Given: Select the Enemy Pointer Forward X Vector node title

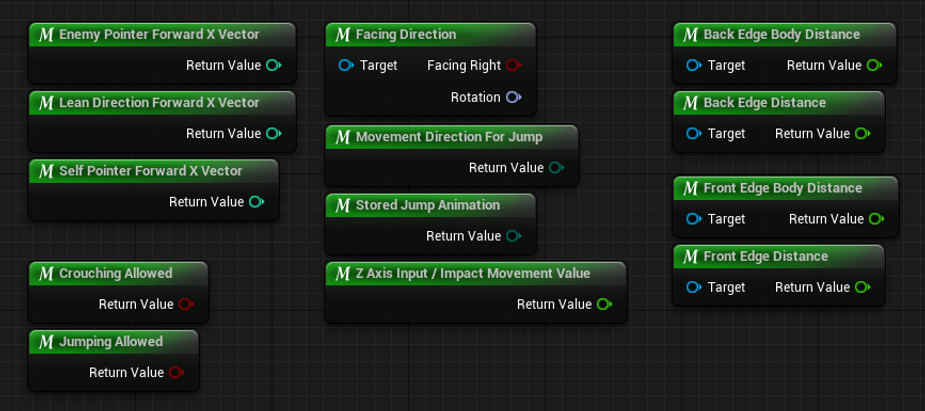Looking at the screenshot, I should click(159, 35).
